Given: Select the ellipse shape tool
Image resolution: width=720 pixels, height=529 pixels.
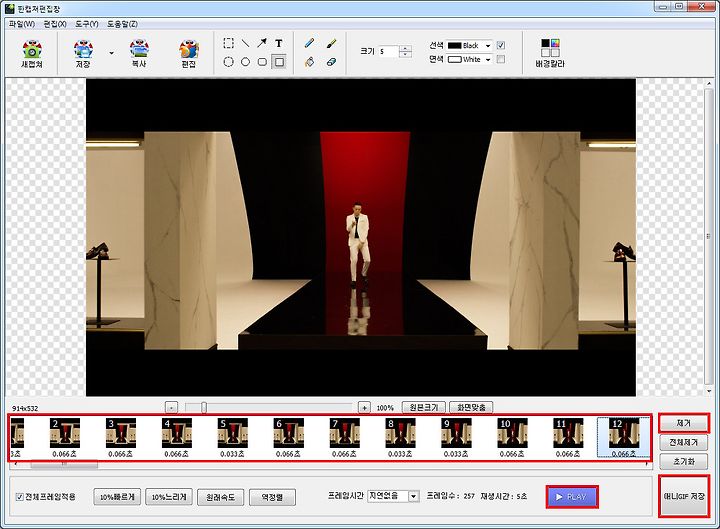Looking at the screenshot, I should click(x=245, y=62).
